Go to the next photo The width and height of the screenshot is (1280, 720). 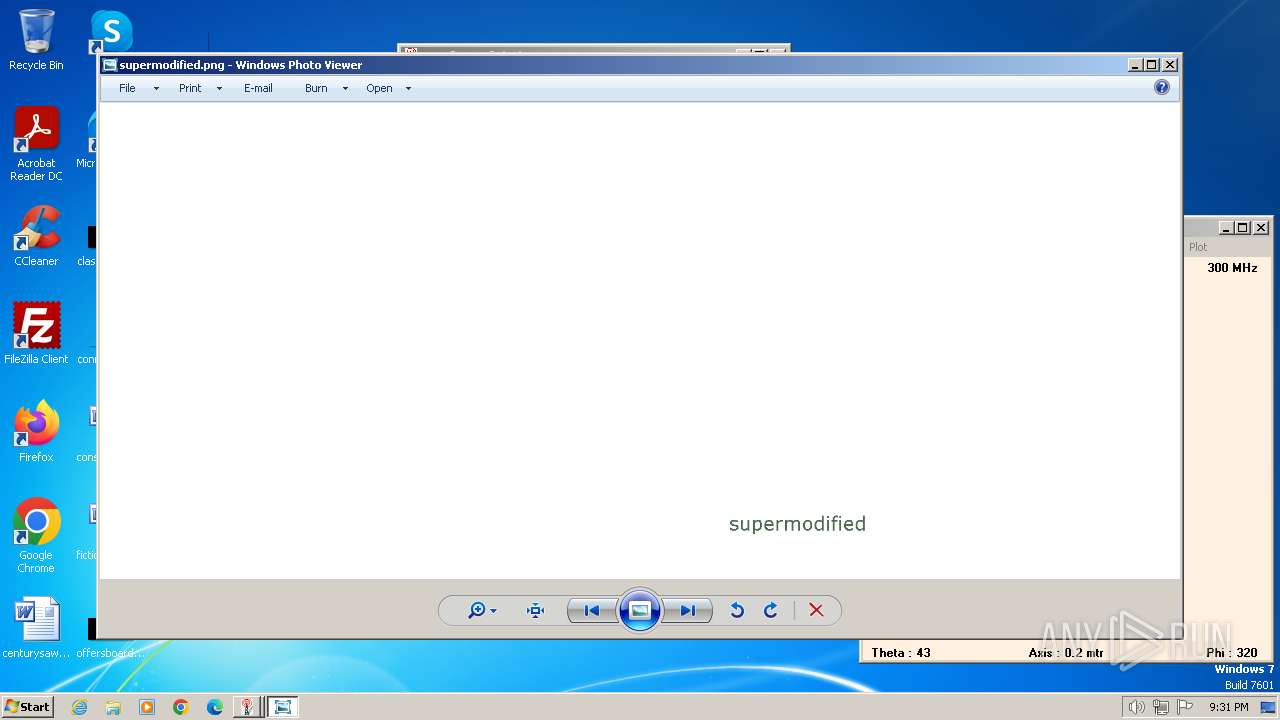688,610
